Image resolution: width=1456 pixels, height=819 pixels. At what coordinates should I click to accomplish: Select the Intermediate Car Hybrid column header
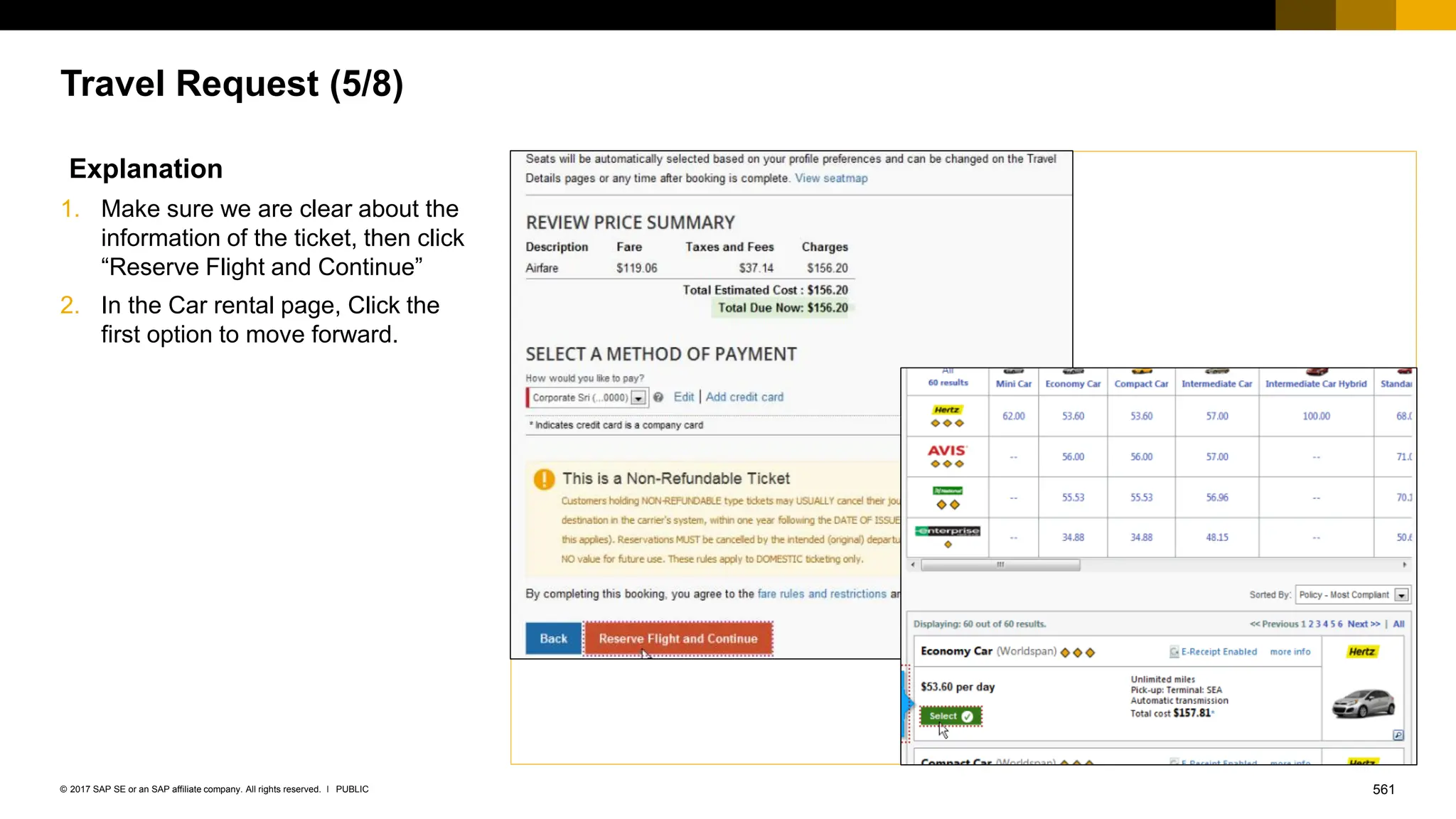(x=1316, y=384)
